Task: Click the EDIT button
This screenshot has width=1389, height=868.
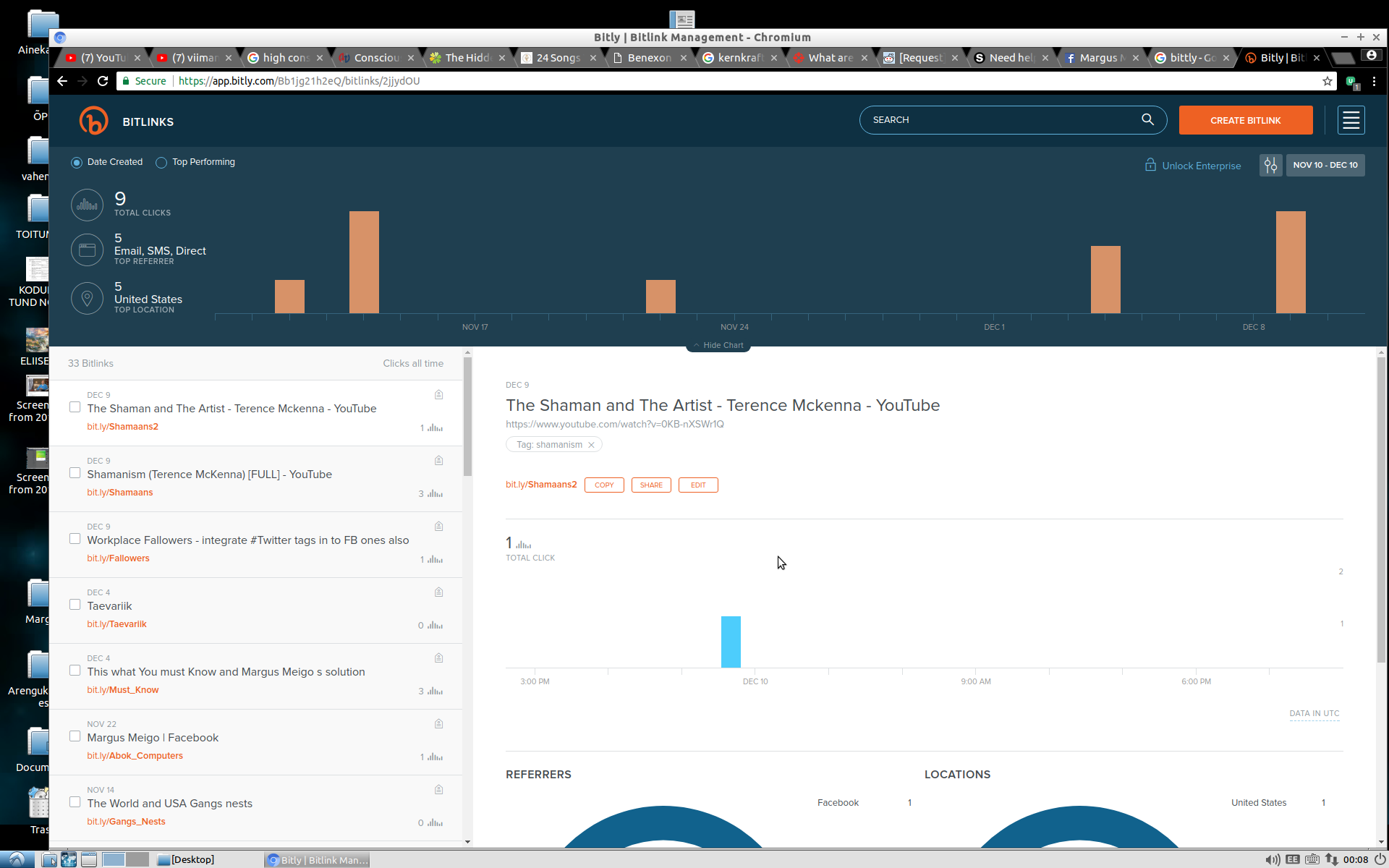Action: pyautogui.click(x=698, y=485)
